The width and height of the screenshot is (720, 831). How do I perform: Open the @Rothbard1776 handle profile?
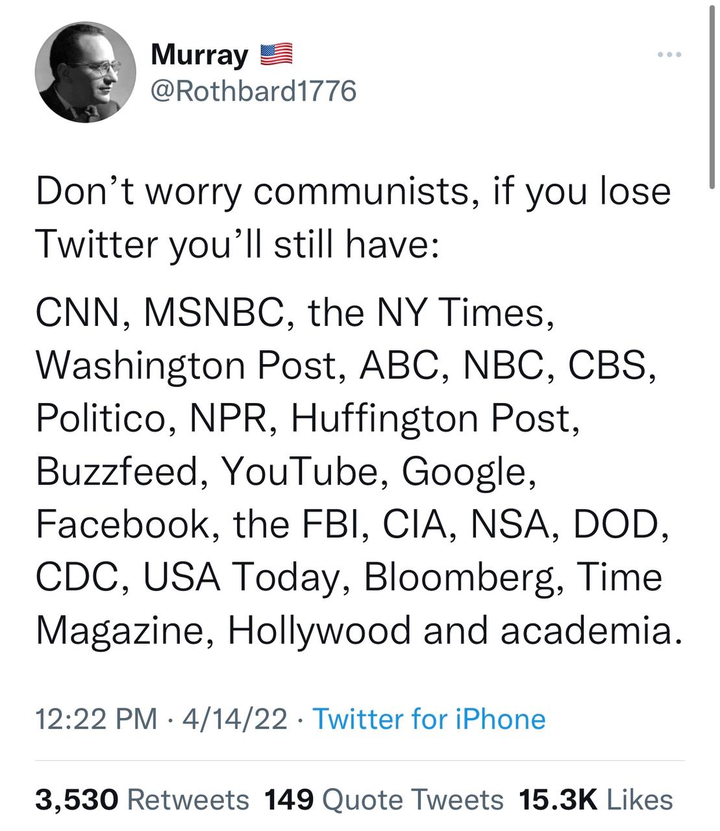click(x=252, y=92)
